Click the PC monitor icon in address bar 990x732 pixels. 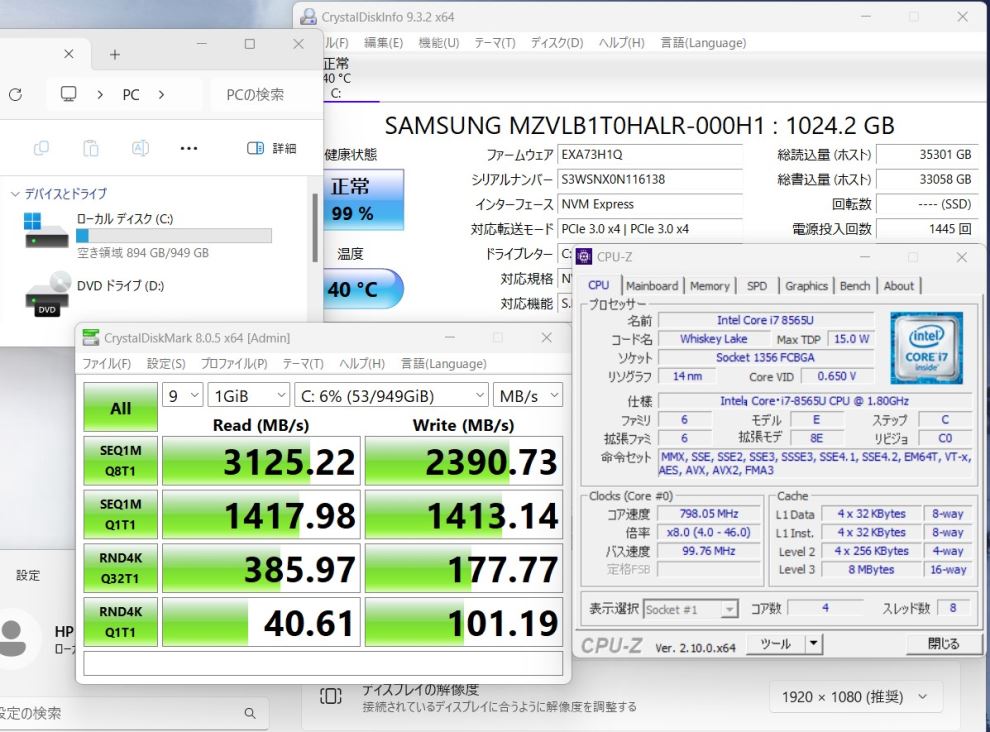(x=68, y=94)
